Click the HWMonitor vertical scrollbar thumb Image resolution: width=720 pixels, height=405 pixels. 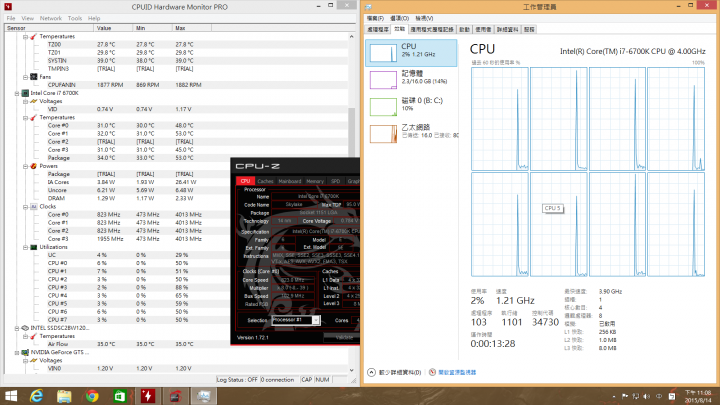(351, 133)
